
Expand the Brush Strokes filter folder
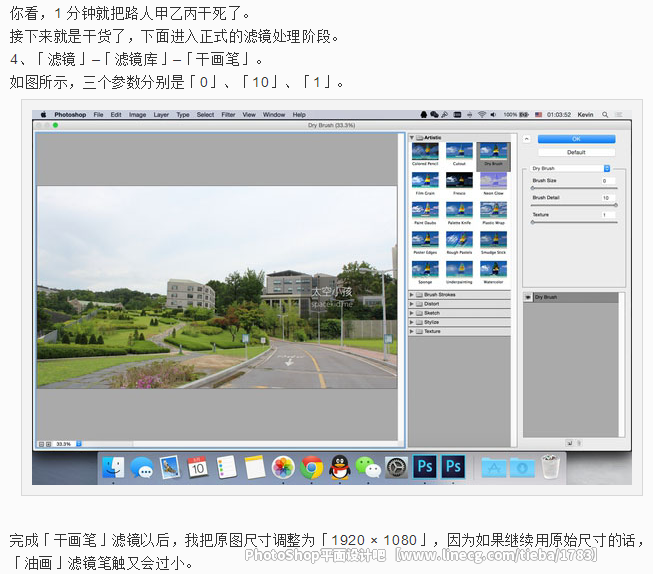[x=412, y=294]
